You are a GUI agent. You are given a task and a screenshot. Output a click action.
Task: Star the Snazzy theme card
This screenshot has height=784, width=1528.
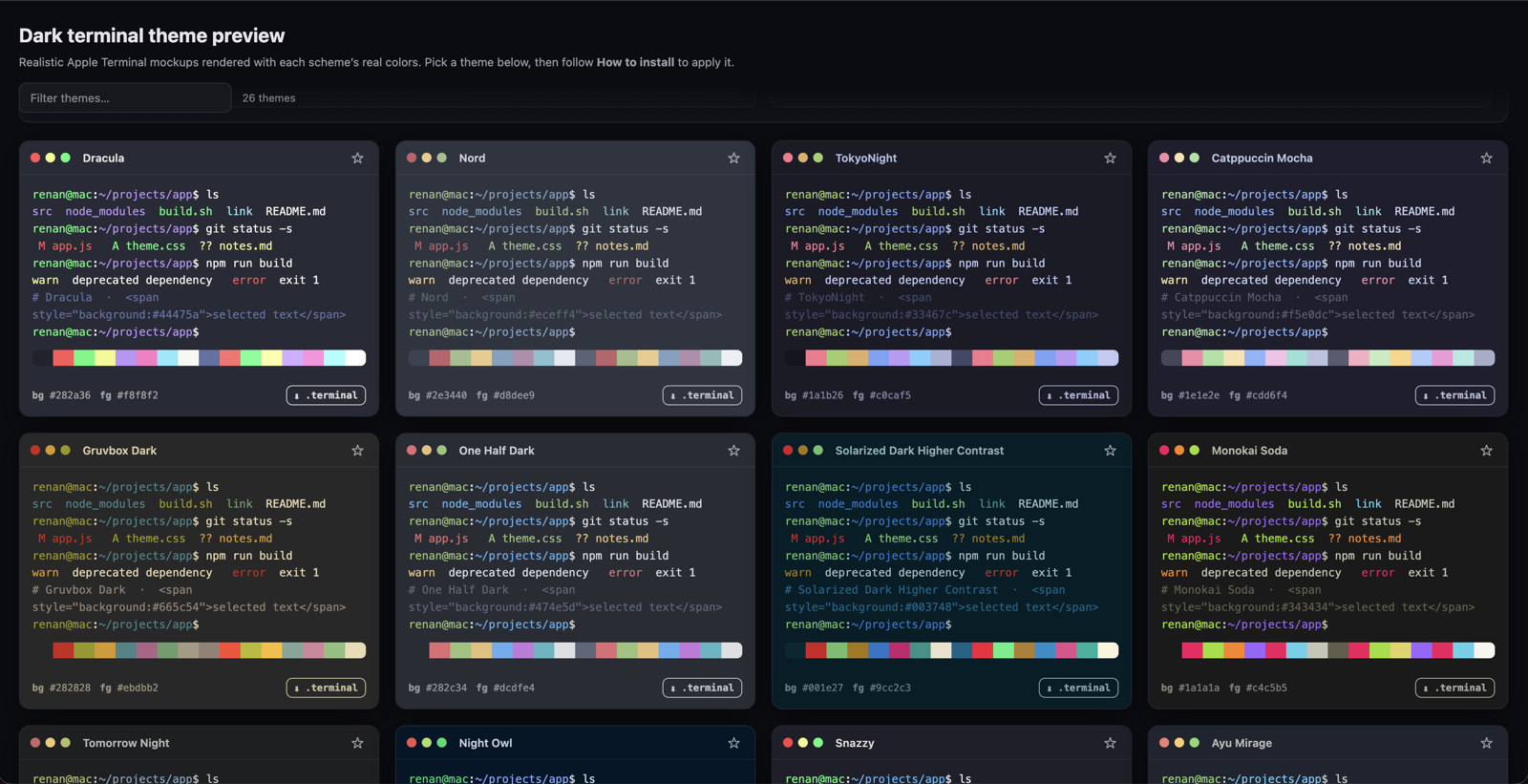pos(1110,742)
